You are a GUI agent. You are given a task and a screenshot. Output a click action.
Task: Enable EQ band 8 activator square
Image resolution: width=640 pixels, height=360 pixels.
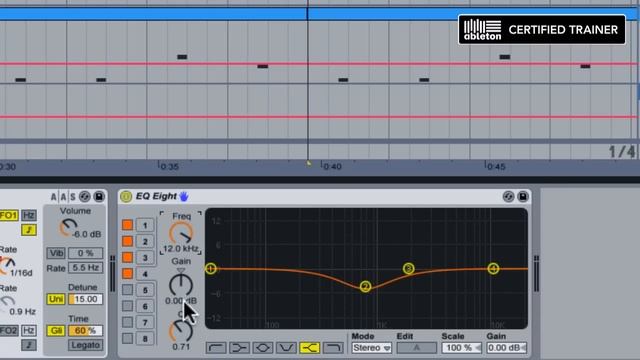click(127, 338)
